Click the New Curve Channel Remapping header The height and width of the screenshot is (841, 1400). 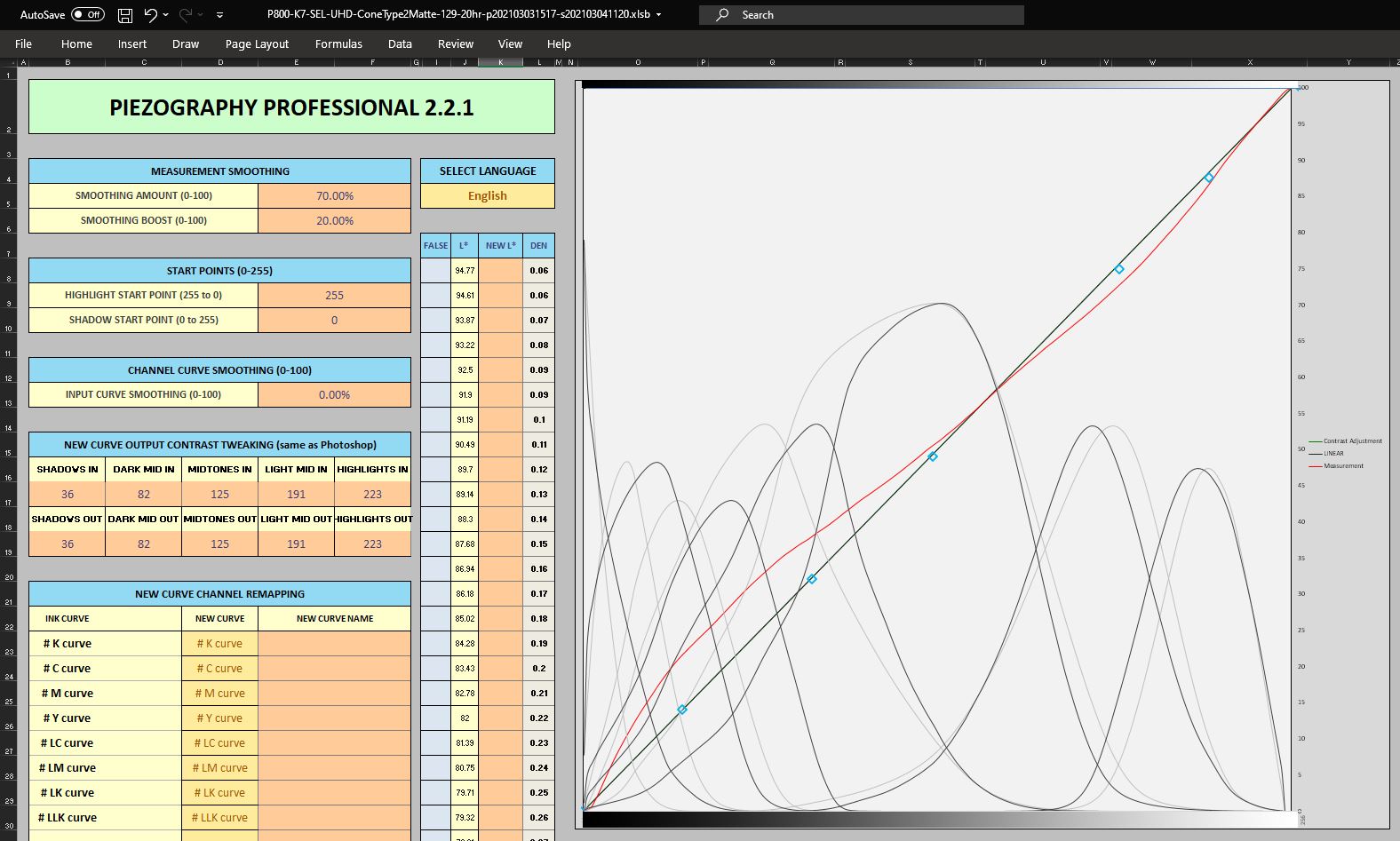[x=220, y=594]
